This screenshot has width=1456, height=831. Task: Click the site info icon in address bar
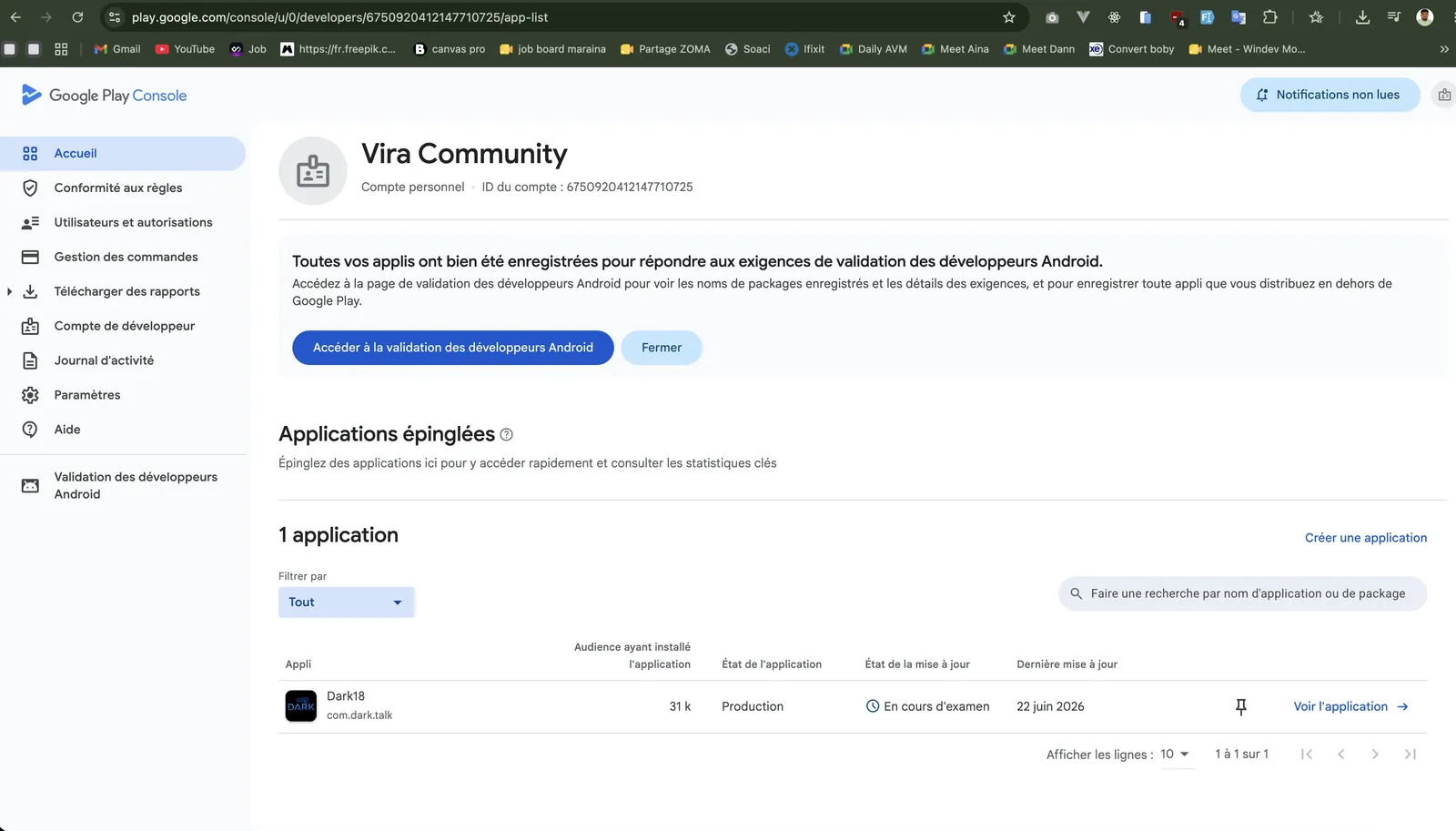click(x=115, y=17)
